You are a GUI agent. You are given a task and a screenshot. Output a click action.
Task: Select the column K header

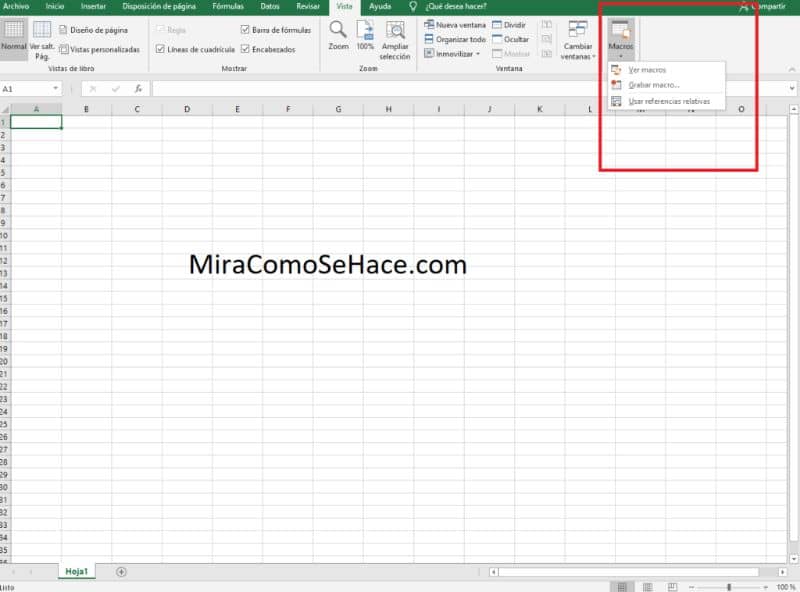click(x=540, y=109)
